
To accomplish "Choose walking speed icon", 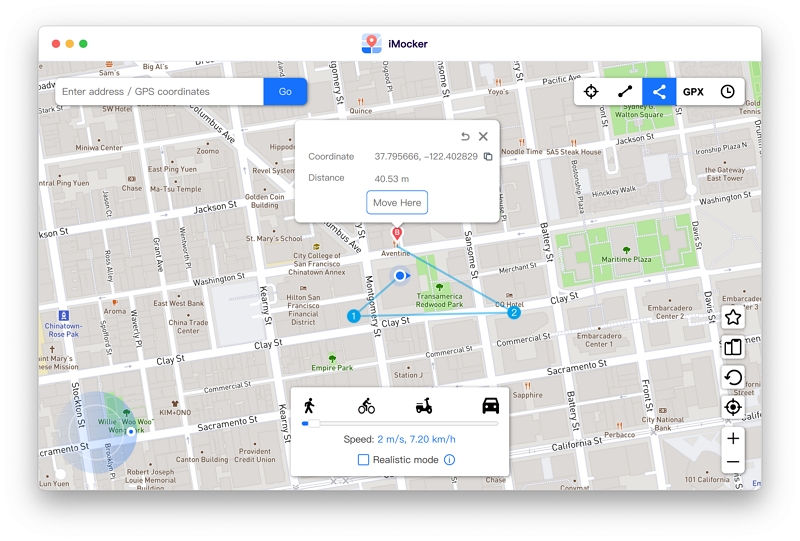I will pyautogui.click(x=309, y=406).
